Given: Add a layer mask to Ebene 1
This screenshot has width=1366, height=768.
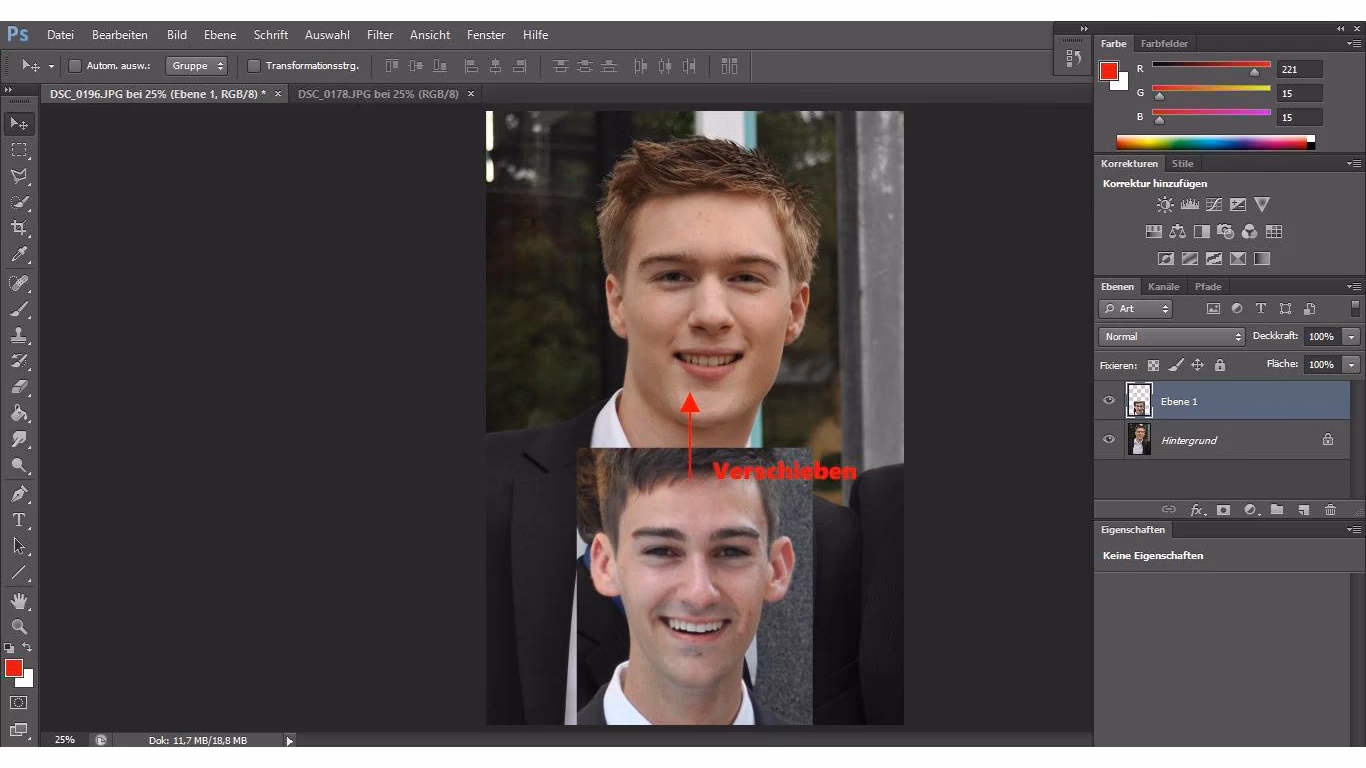Looking at the screenshot, I should tap(1223, 510).
